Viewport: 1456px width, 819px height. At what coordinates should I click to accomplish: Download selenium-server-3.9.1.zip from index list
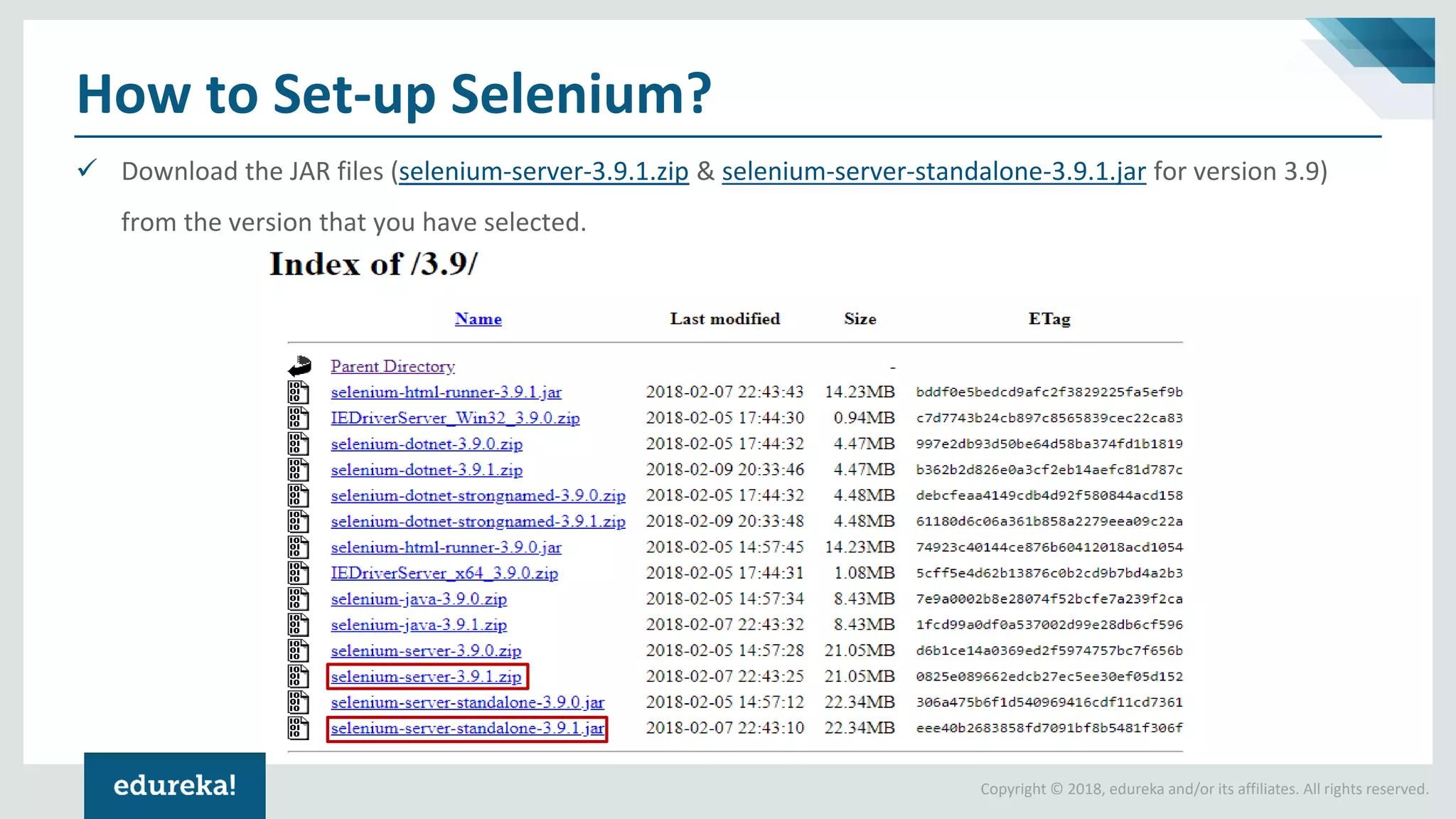(x=426, y=676)
